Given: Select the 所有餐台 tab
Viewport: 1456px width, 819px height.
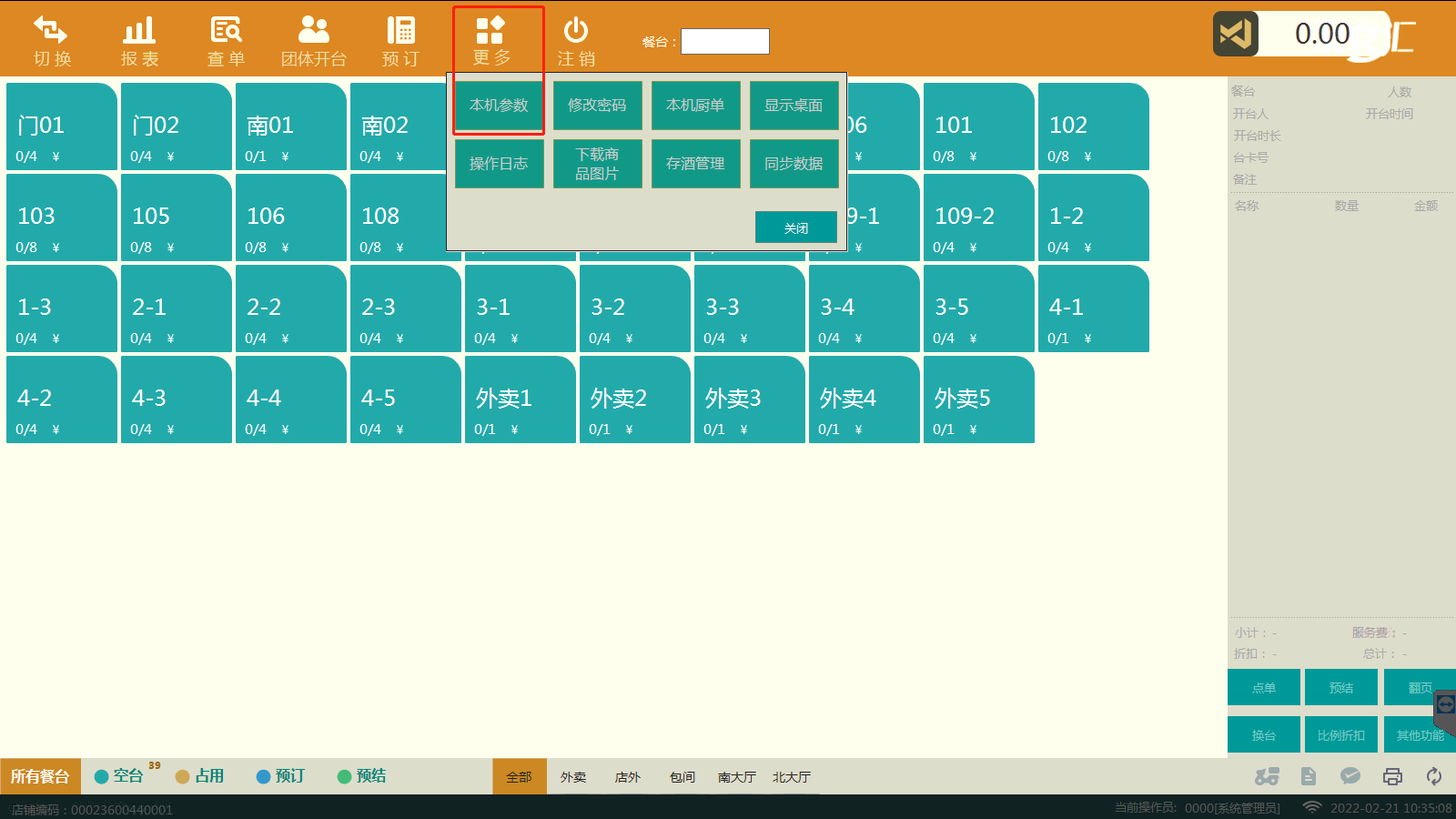Looking at the screenshot, I should point(40,776).
